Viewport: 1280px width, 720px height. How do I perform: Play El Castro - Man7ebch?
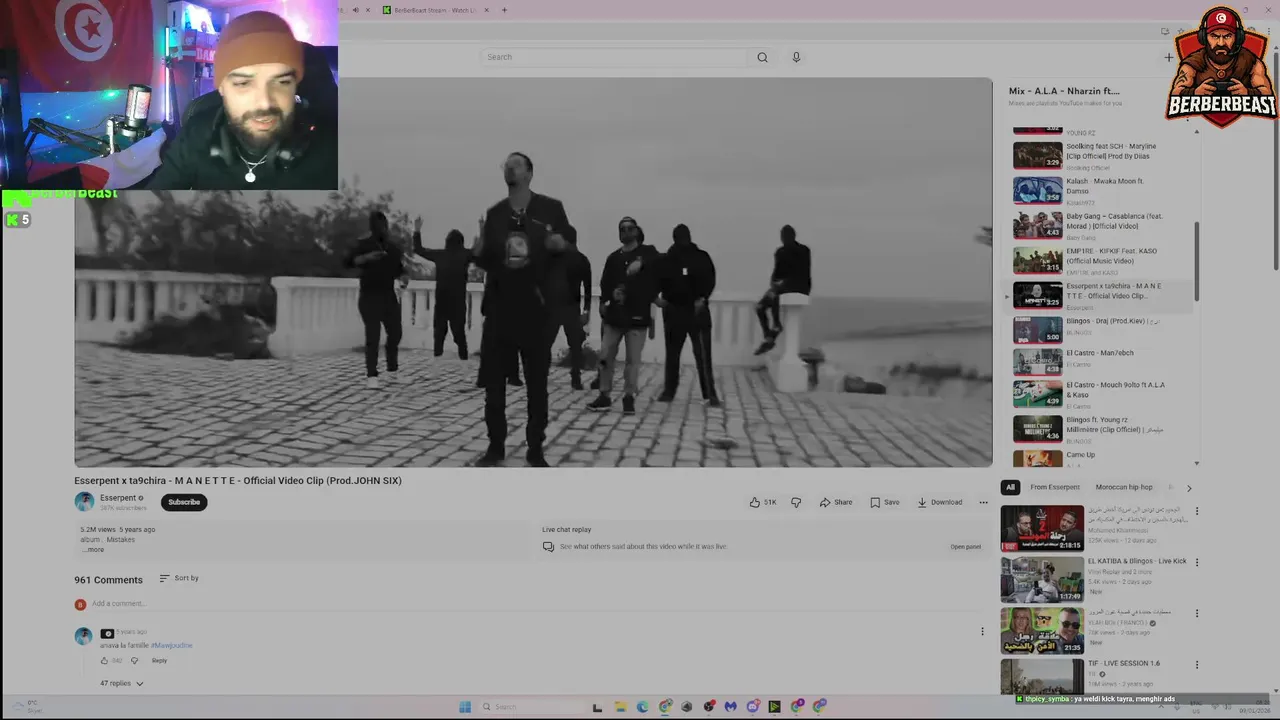point(1100,361)
